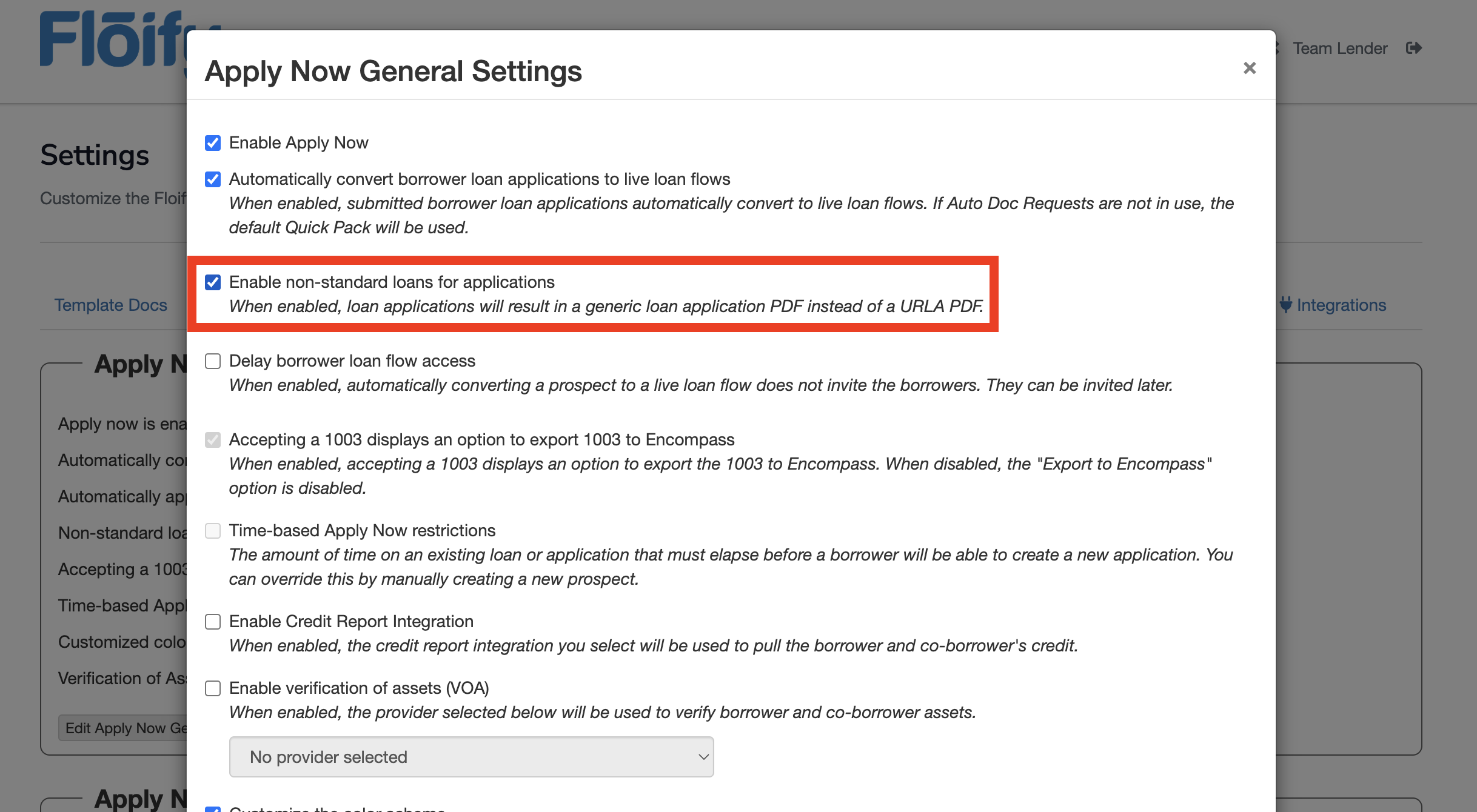This screenshot has height=812, width=1477.
Task: Uncheck Enable Apply Now checkbox
Action: [213, 143]
